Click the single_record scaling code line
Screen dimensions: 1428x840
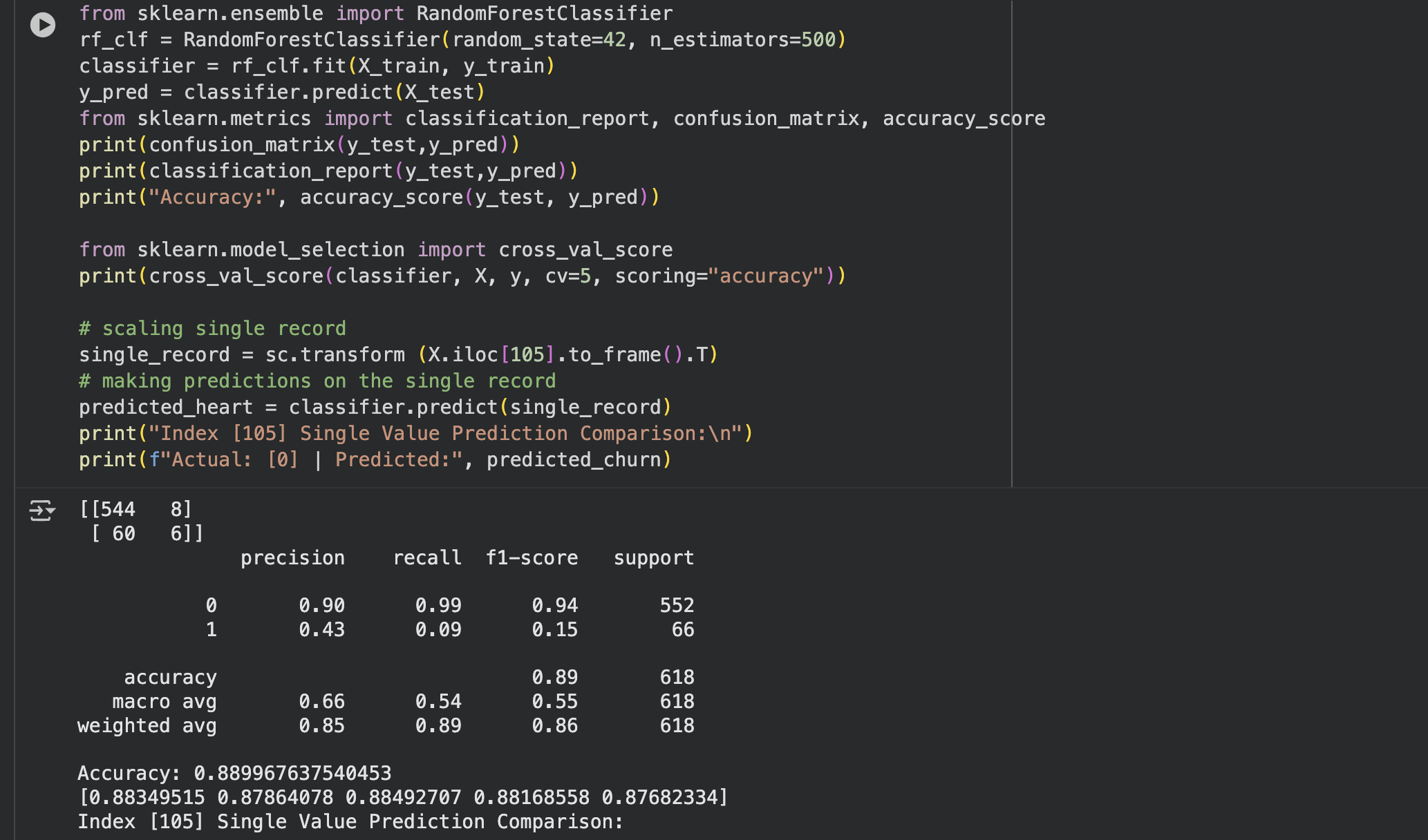tap(398, 354)
